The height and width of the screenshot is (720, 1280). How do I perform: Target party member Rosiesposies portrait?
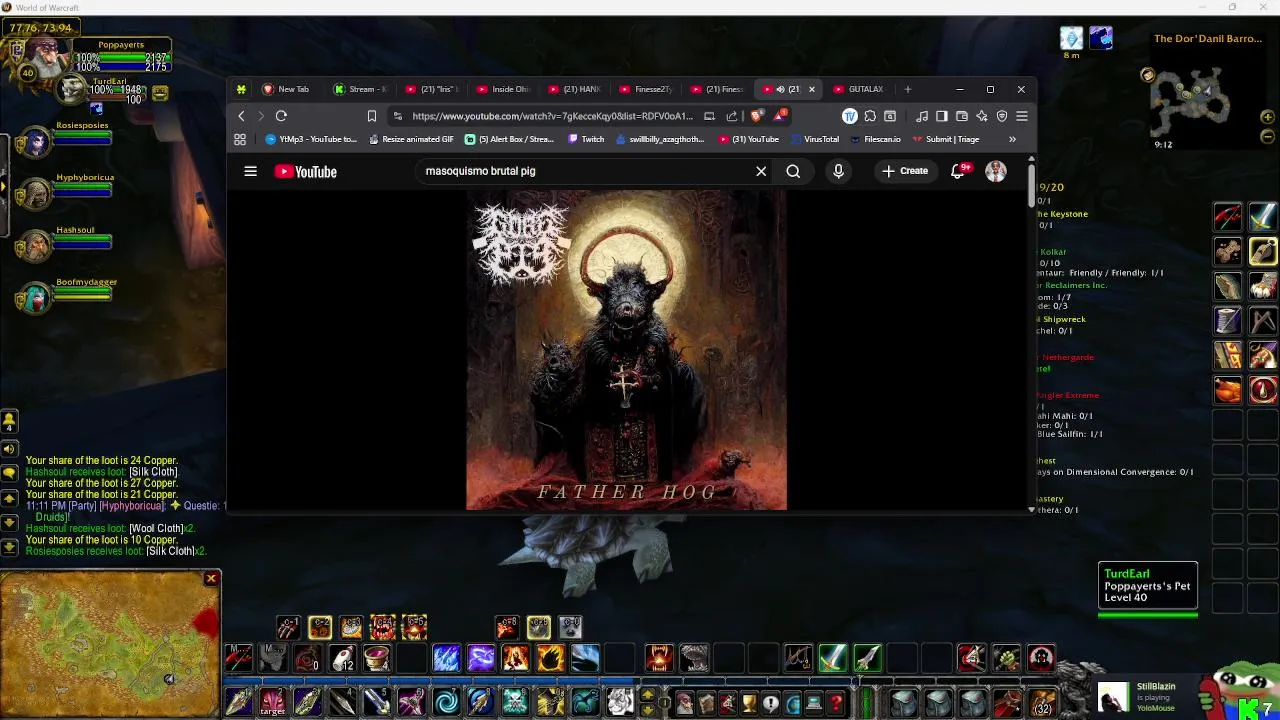35,142
